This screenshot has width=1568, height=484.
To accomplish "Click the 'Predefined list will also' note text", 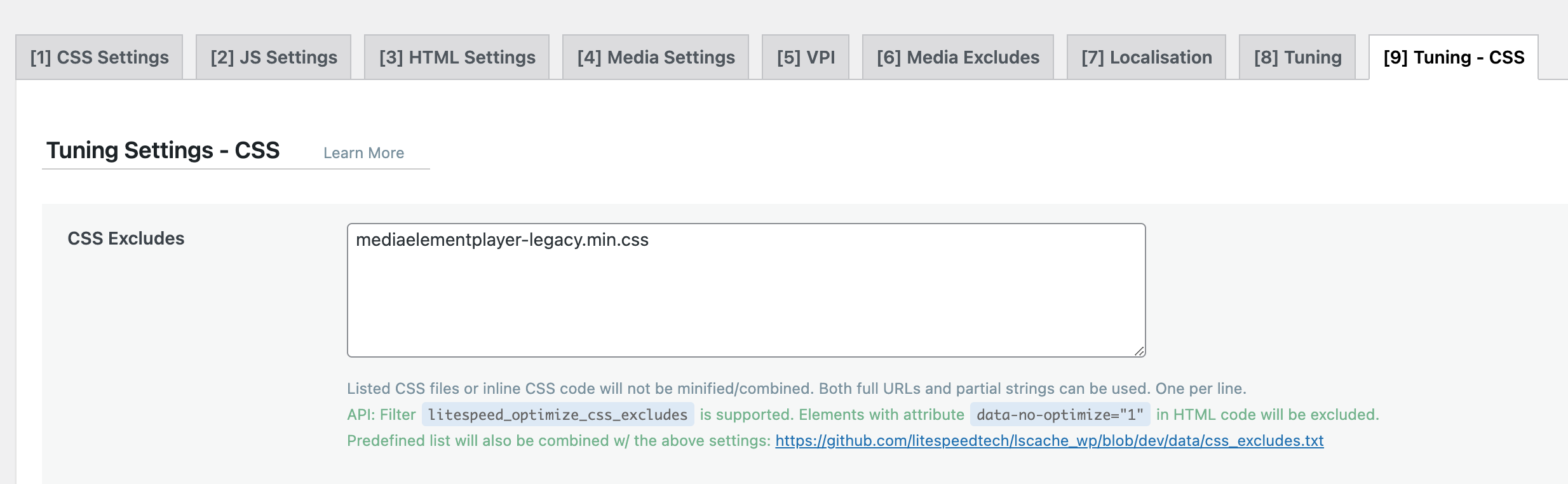I will tap(558, 441).
